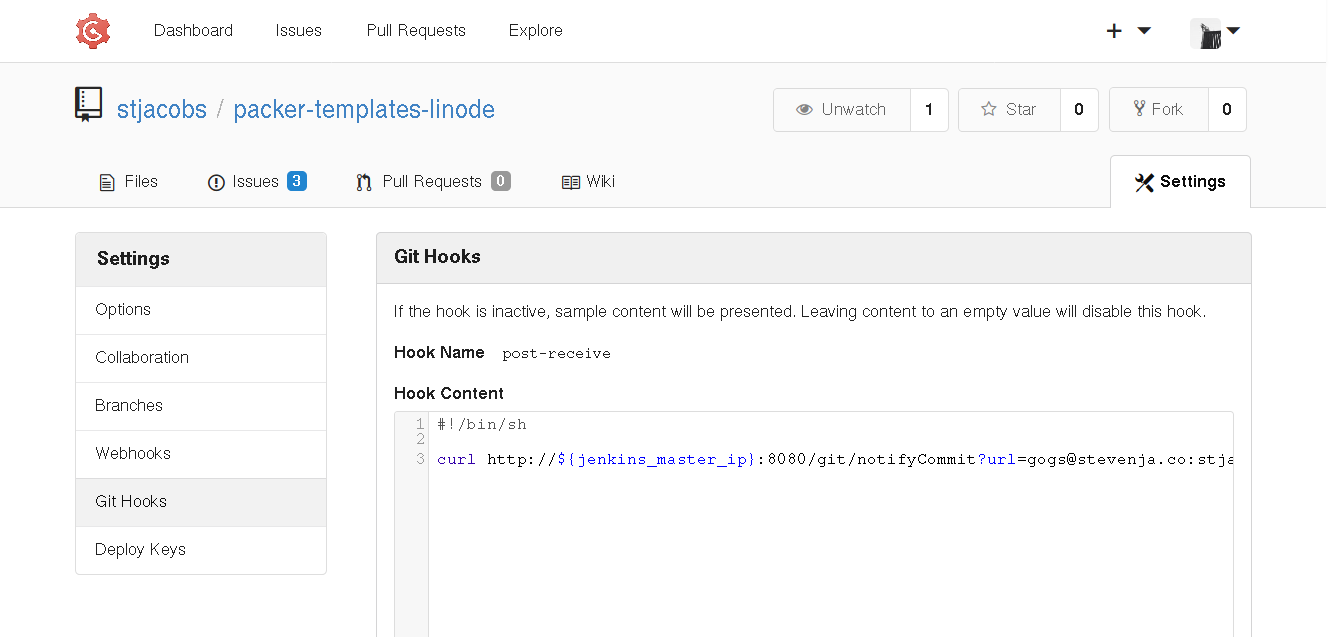Image resolution: width=1338 pixels, height=637 pixels.
Task: Click the eye icon on Unwatch button
Action: (x=805, y=109)
